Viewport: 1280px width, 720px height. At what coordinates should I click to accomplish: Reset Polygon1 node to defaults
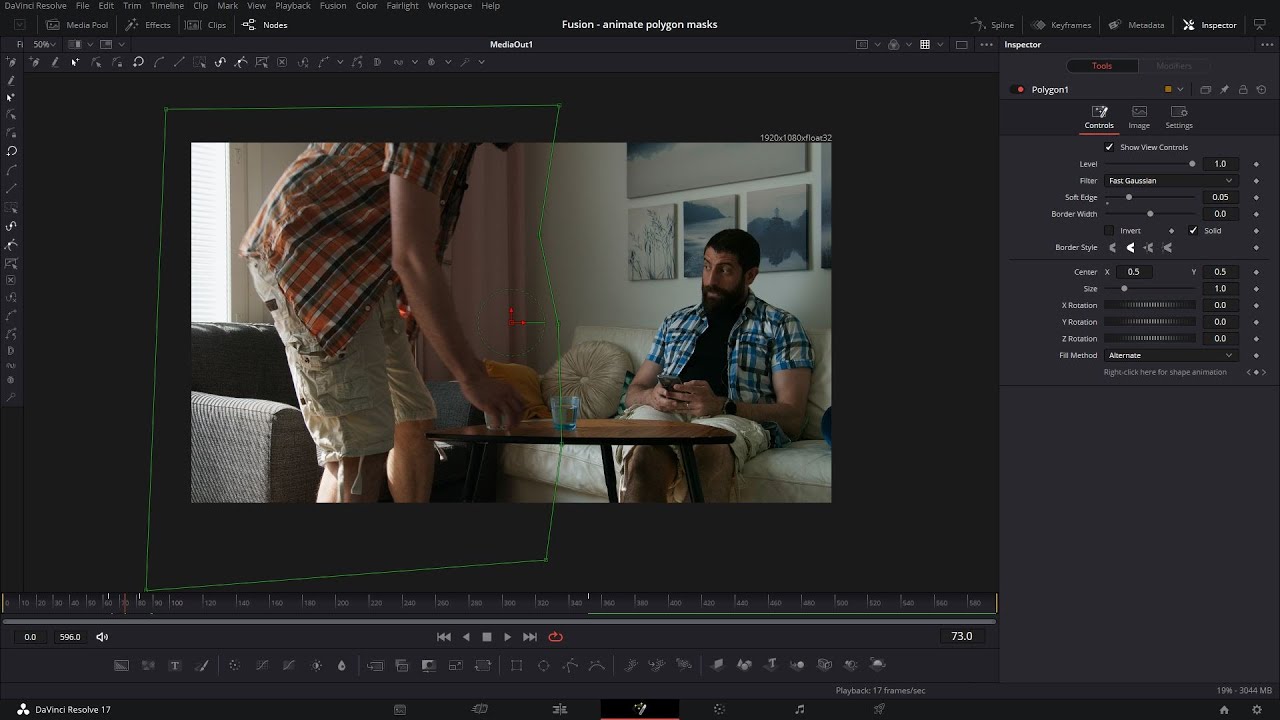click(1262, 90)
